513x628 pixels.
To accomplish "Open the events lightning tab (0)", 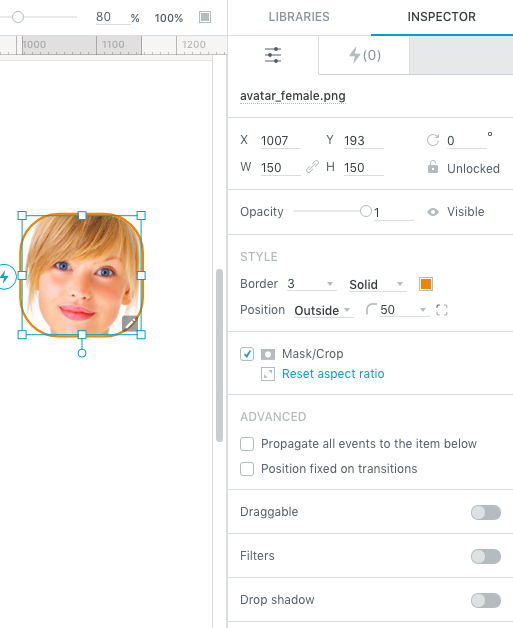I will click(364, 55).
